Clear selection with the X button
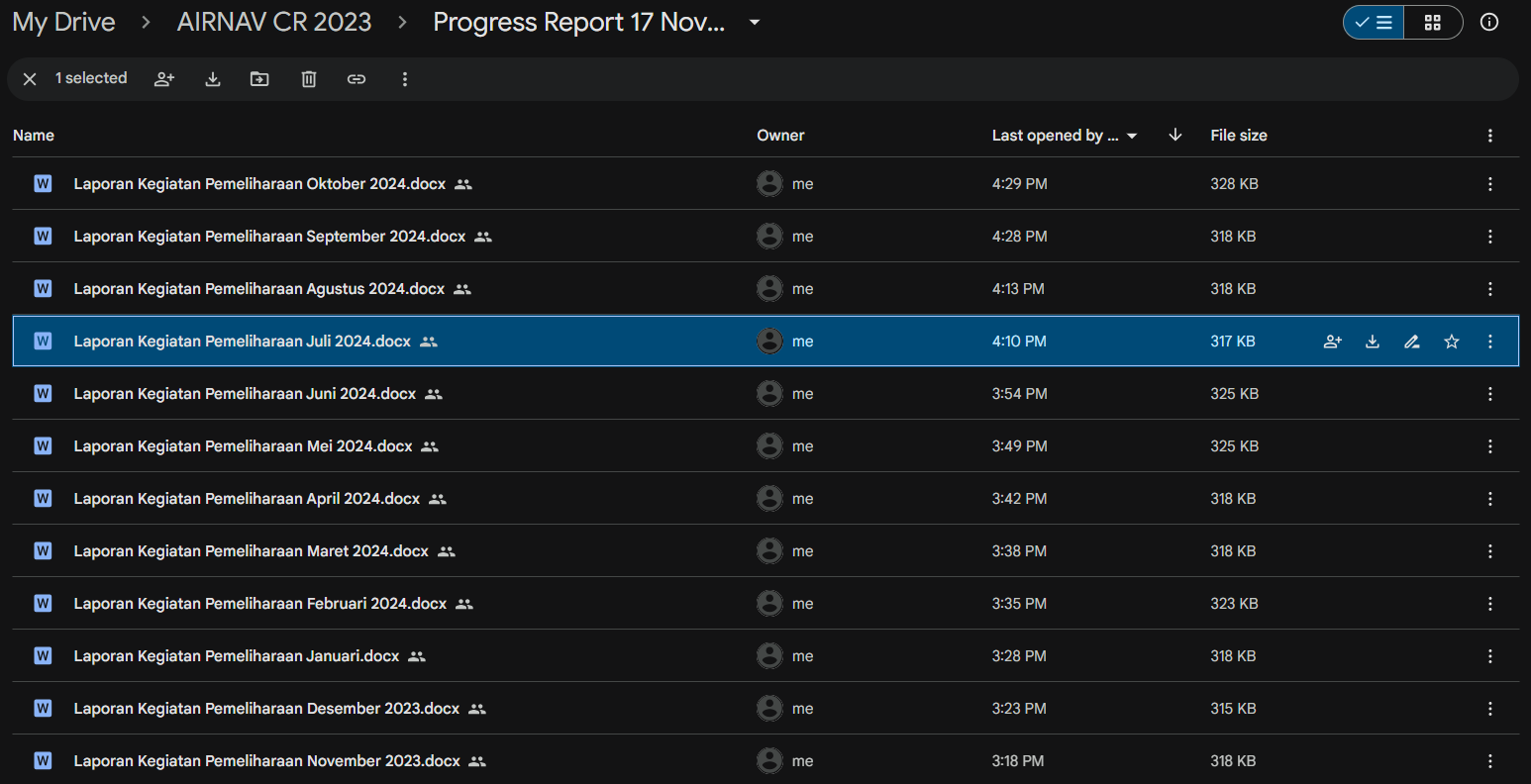 30,79
